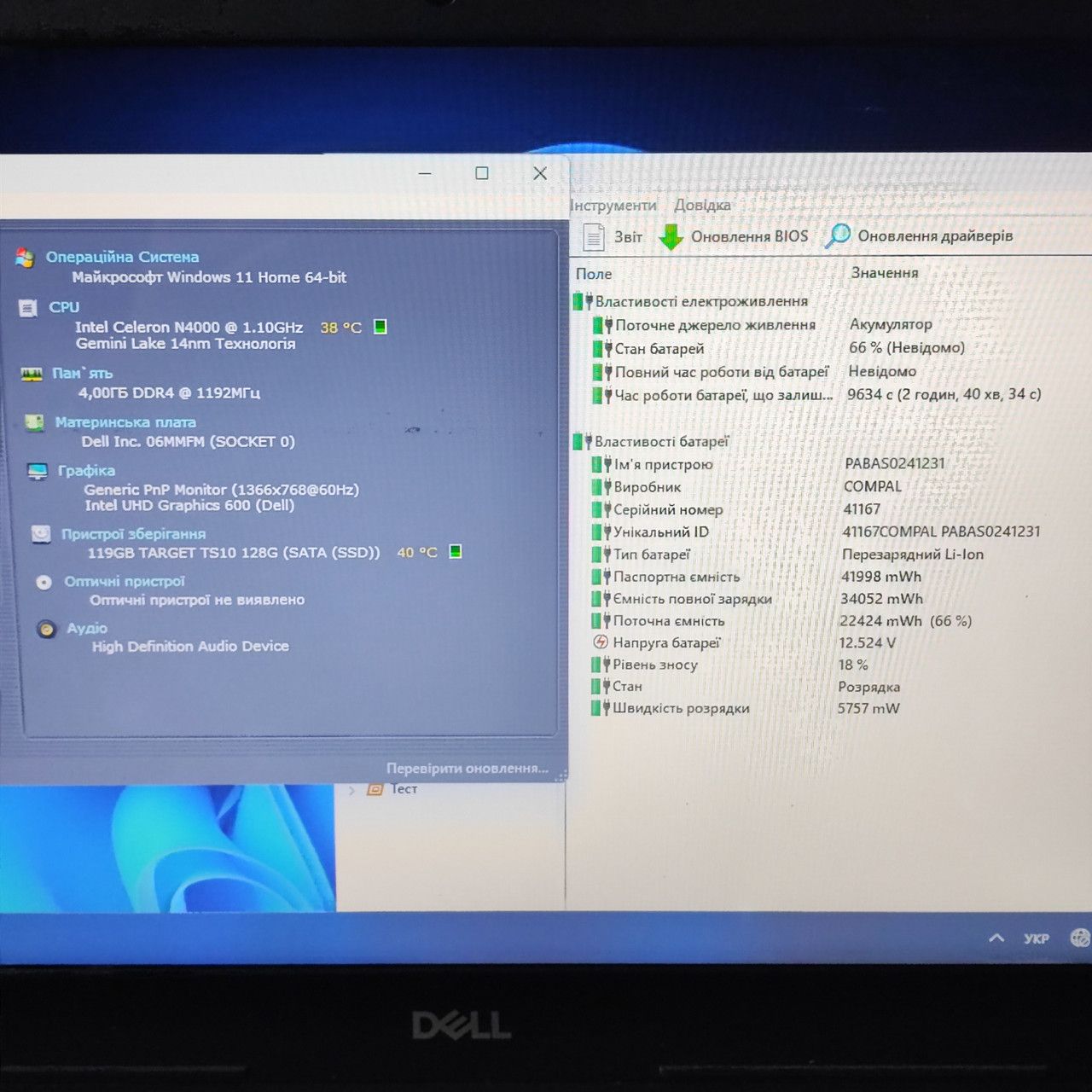
Task: Open the Операційна Система section link
Action: (x=122, y=257)
